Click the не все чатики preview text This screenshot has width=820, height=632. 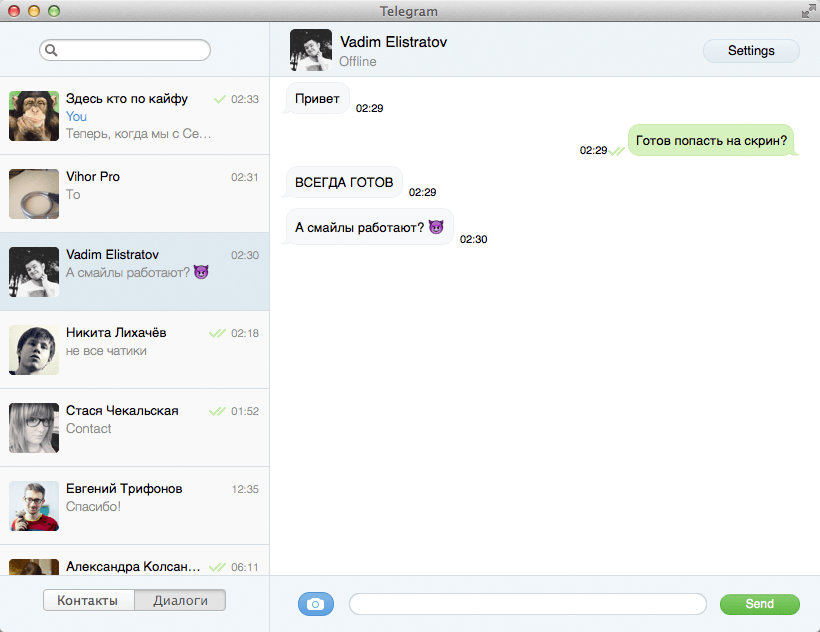pyautogui.click(x=106, y=351)
